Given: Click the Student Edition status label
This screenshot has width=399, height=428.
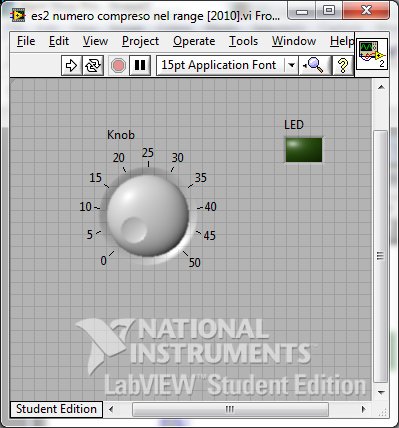Looking at the screenshot, I should tap(56, 409).
